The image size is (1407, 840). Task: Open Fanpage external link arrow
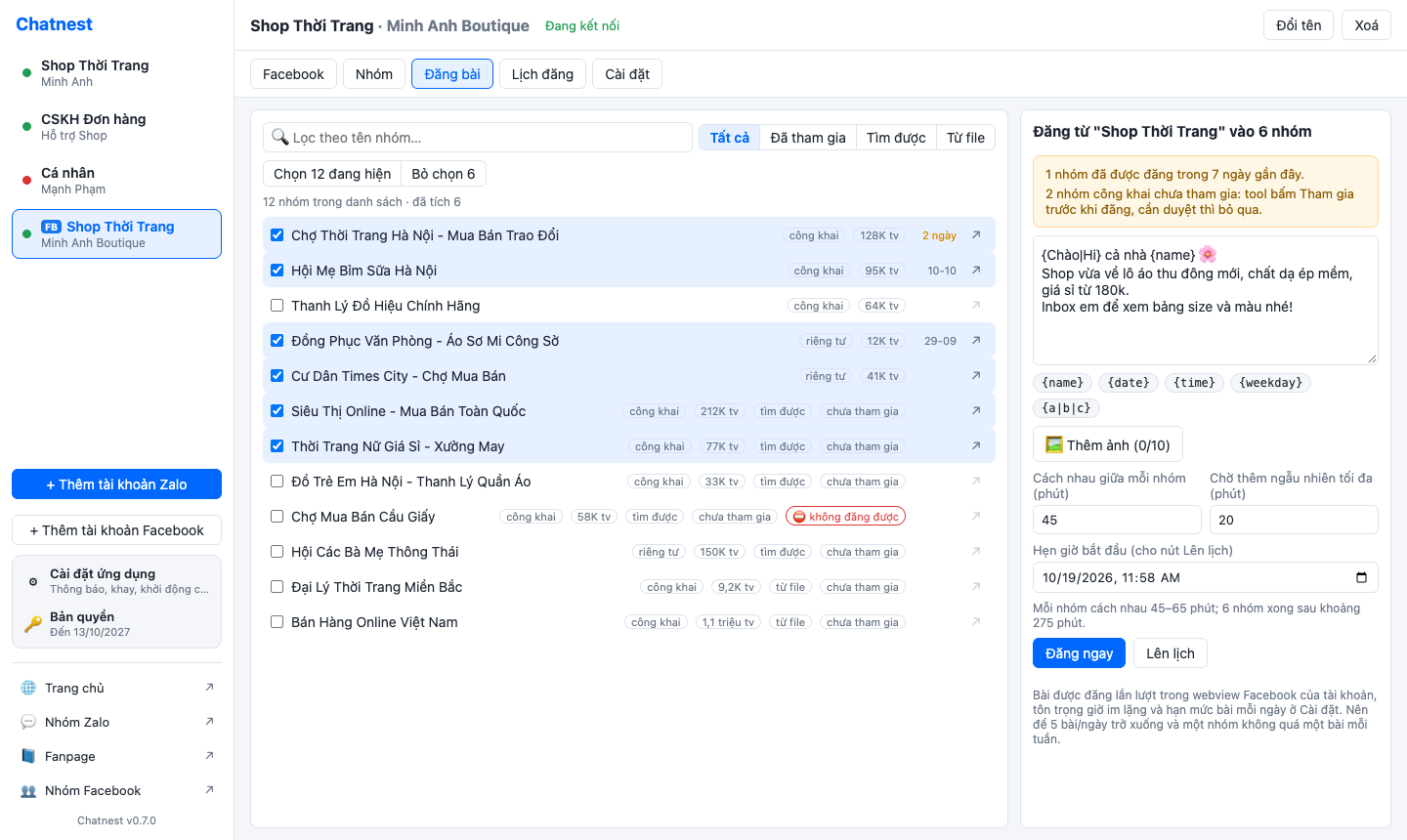209,756
